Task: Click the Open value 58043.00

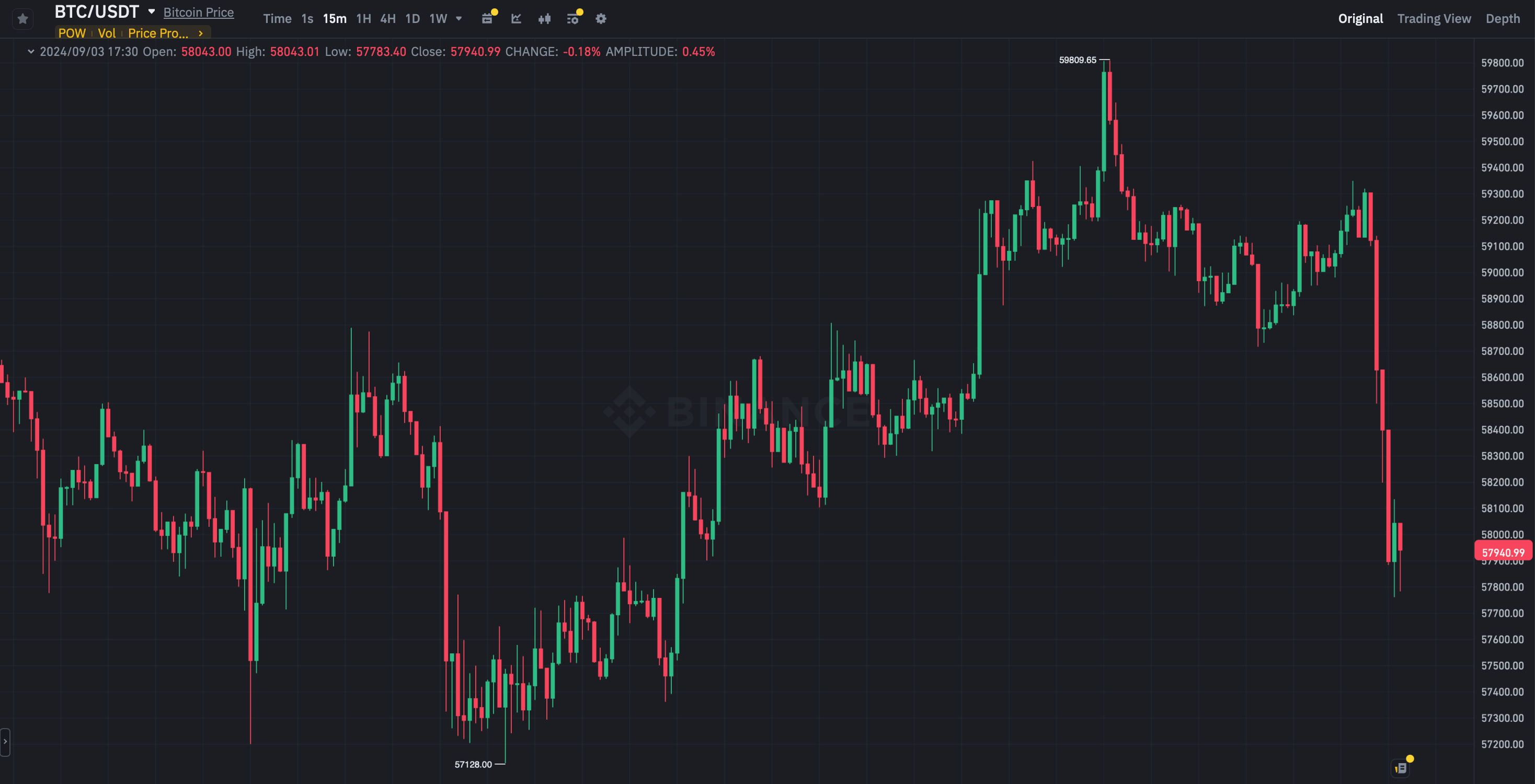Action: [x=206, y=52]
